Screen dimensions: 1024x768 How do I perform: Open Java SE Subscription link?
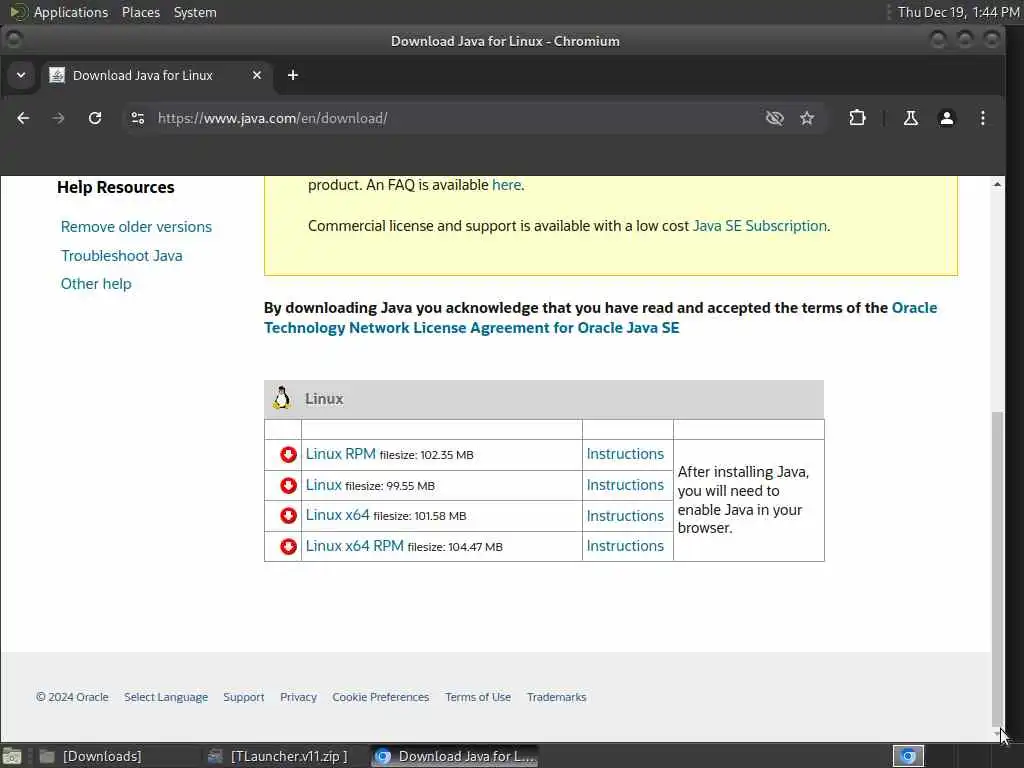coord(760,226)
